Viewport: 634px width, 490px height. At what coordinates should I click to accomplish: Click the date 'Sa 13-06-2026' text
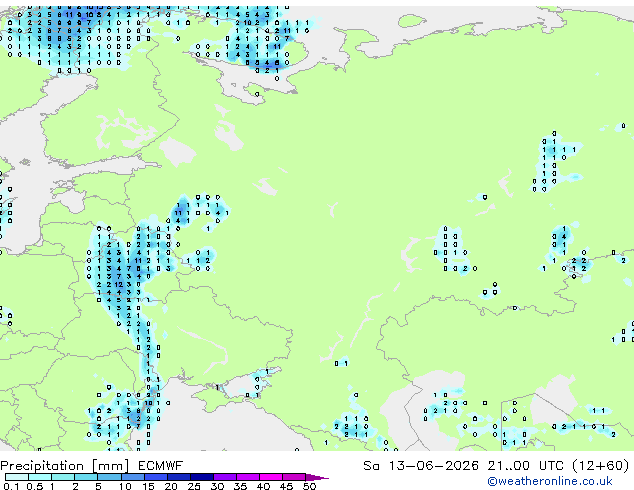421,466
